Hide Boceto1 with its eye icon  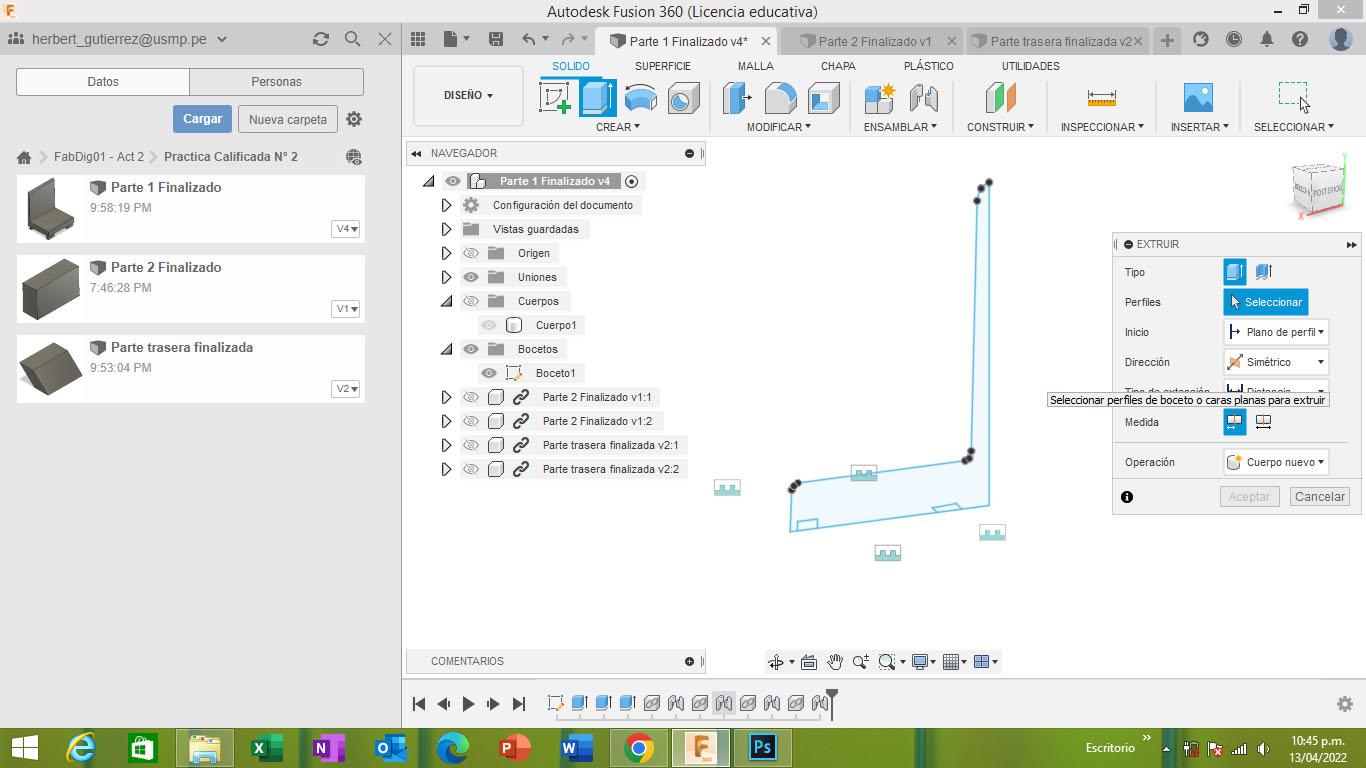coord(489,373)
